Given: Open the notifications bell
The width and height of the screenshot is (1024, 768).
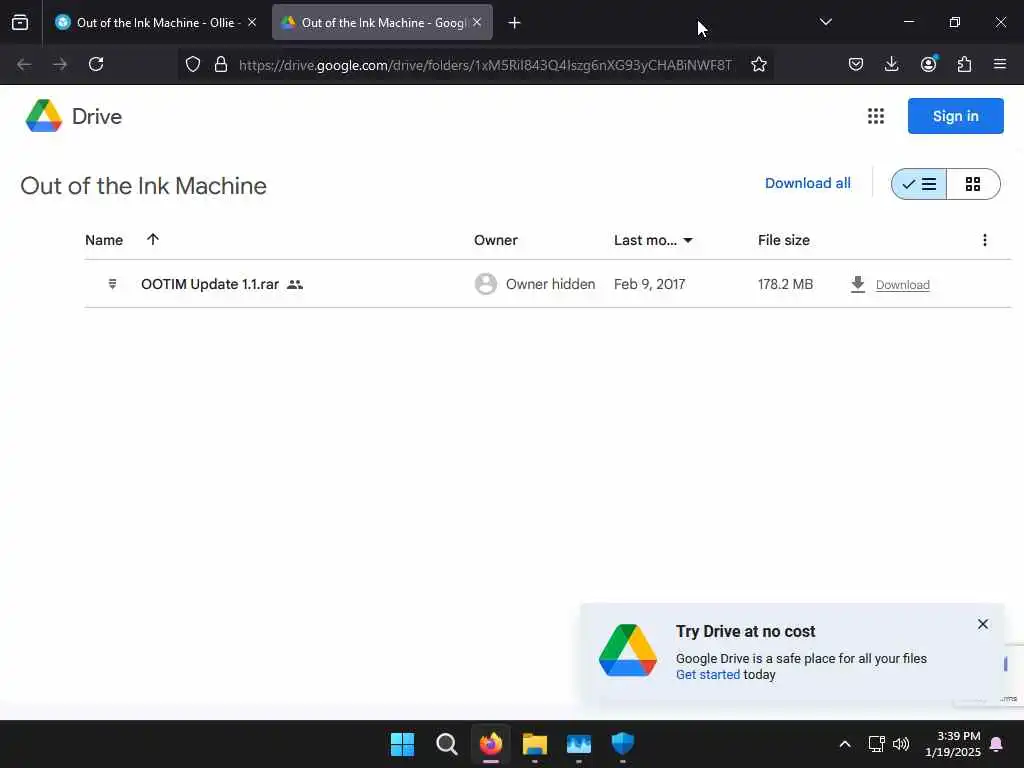Looking at the screenshot, I should click(x=997, y=744).
